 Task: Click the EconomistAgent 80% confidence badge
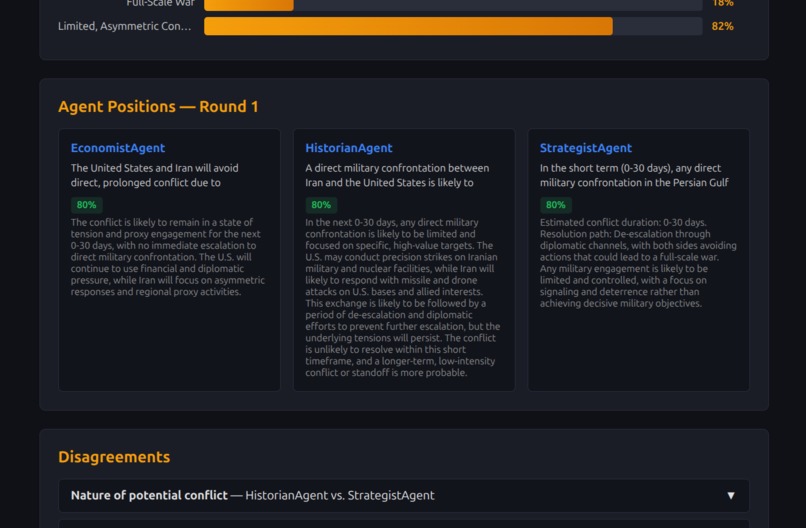tap(86, 205)
